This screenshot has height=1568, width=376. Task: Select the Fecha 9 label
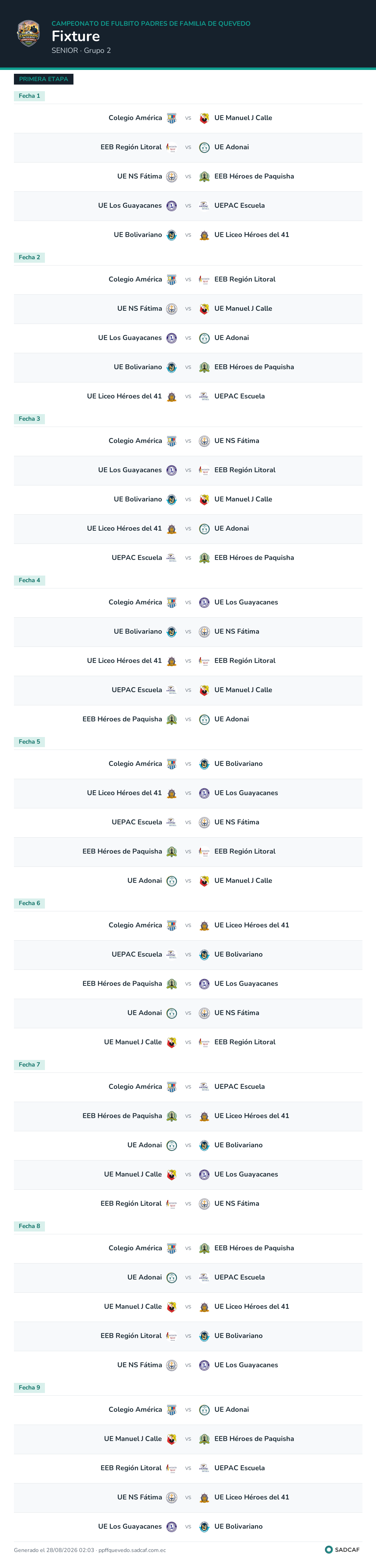point(29,1388)
